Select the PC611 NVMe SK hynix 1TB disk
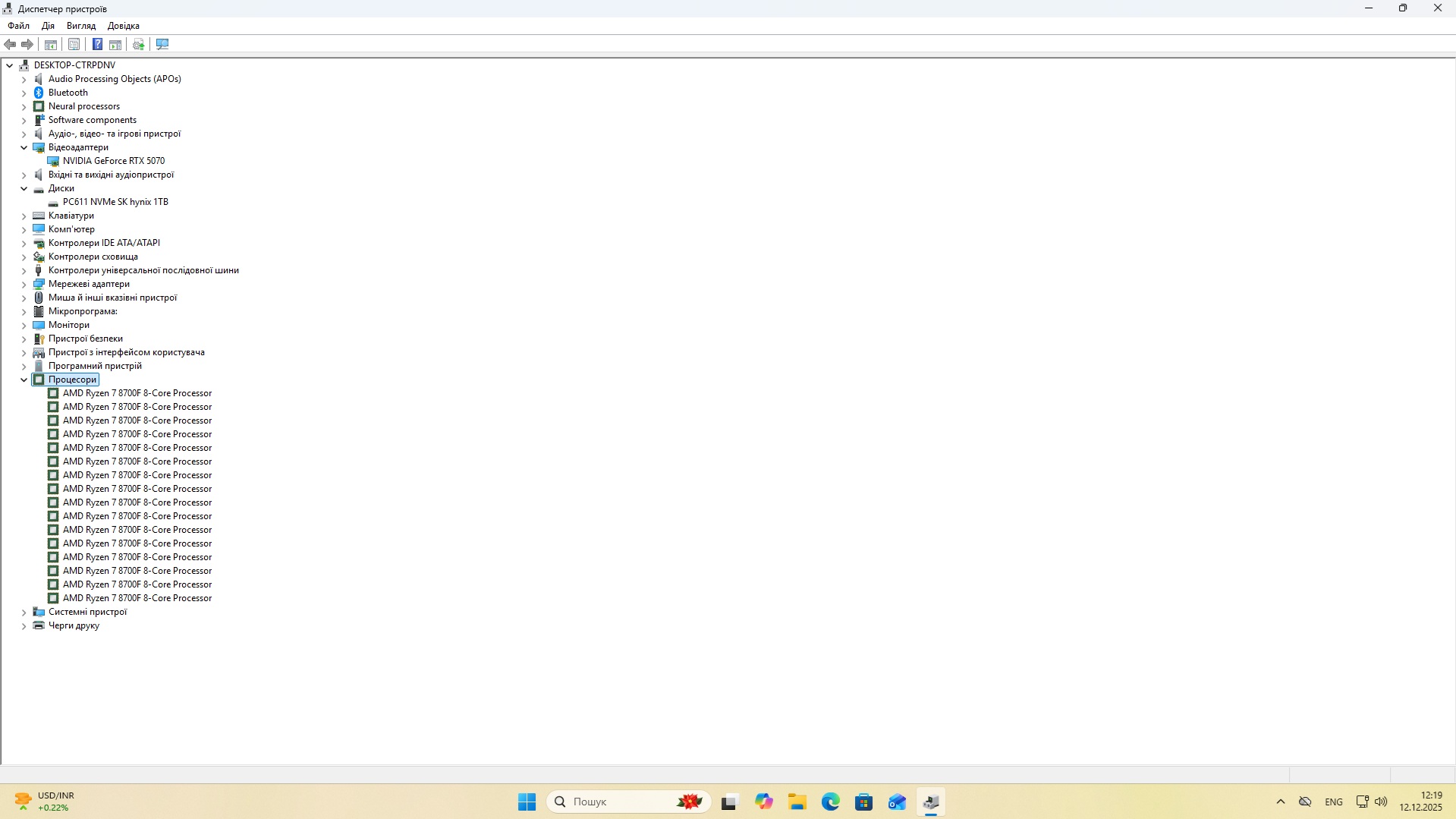 (115, 202)
